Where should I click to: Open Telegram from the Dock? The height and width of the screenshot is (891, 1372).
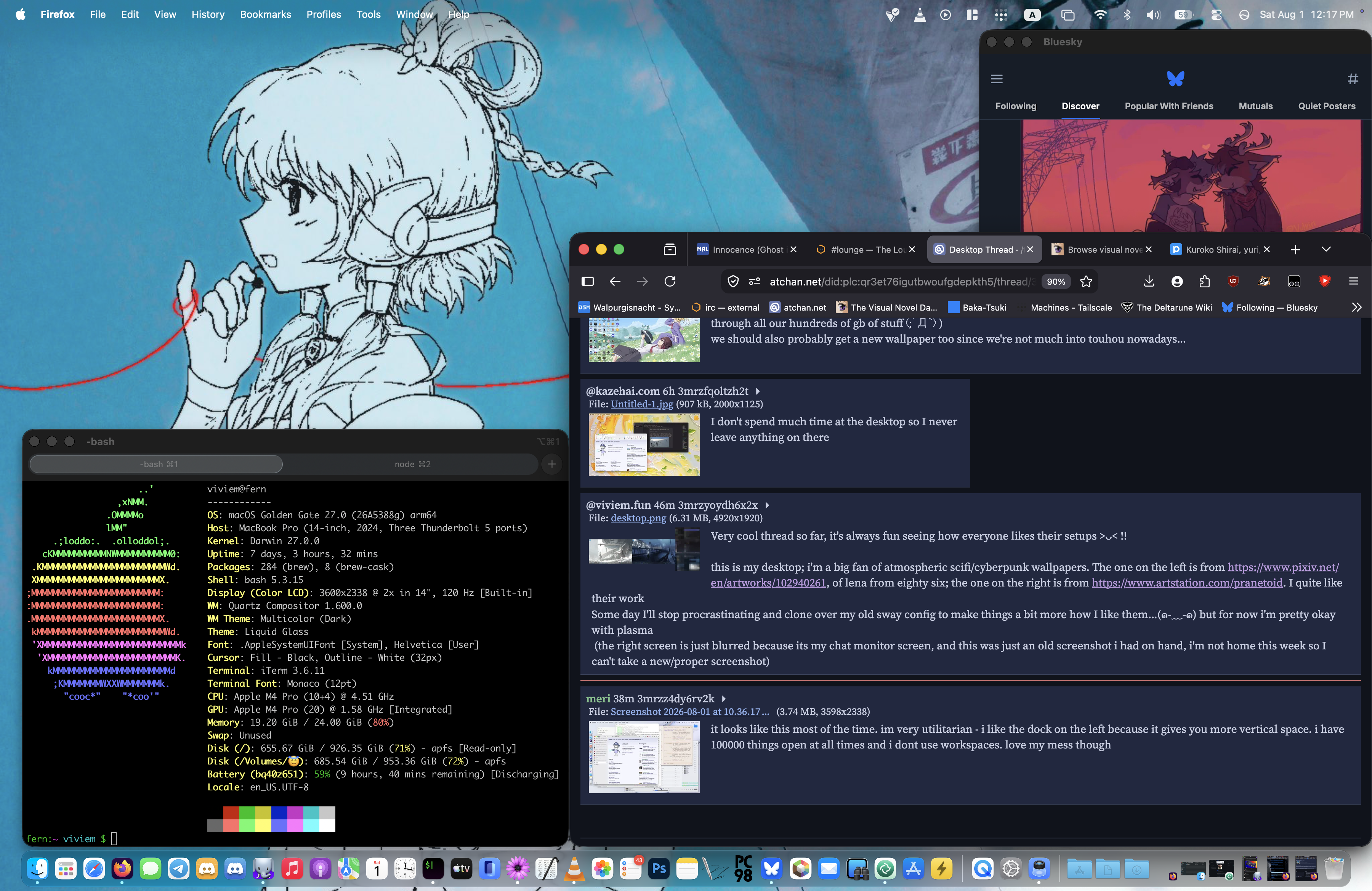(179, 869)
